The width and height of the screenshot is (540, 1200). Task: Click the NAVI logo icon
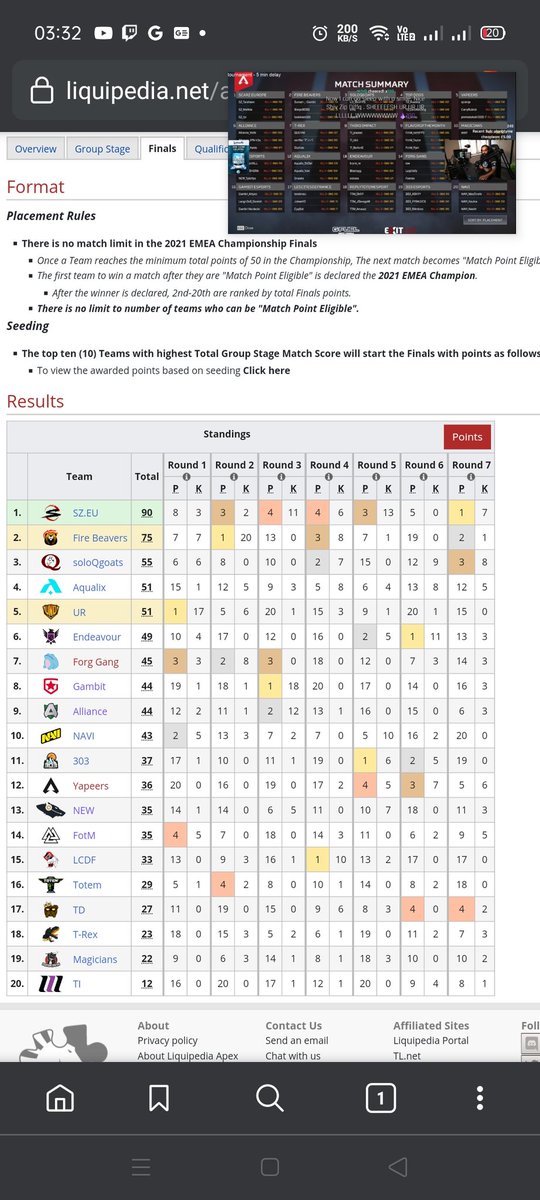(x=52, y=736)
